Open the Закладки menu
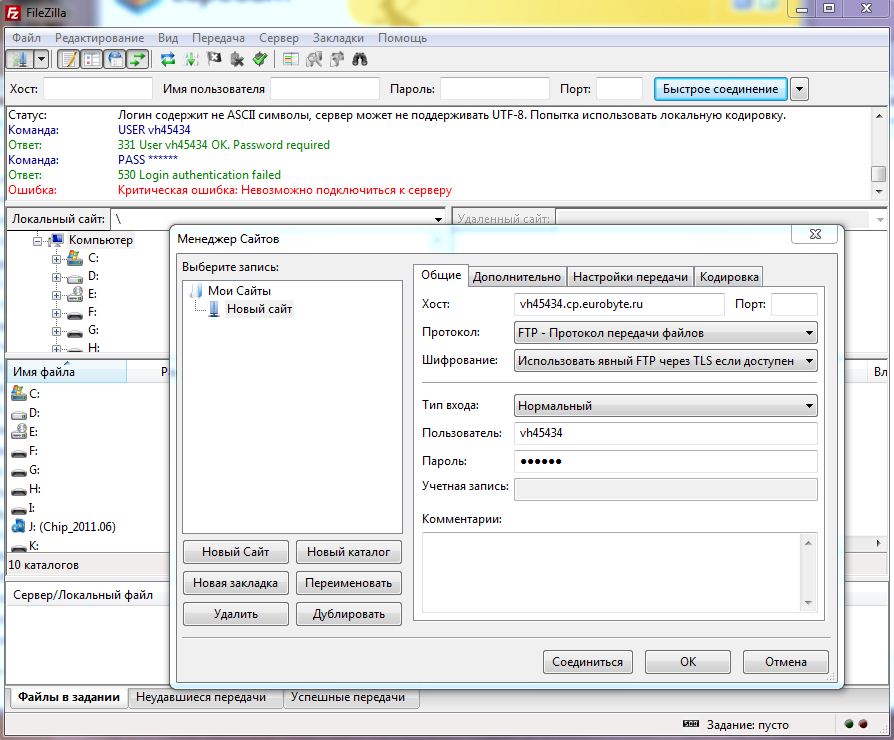This screenshot has height=740, width=894. pyautogui.click(x=338, y=38)
